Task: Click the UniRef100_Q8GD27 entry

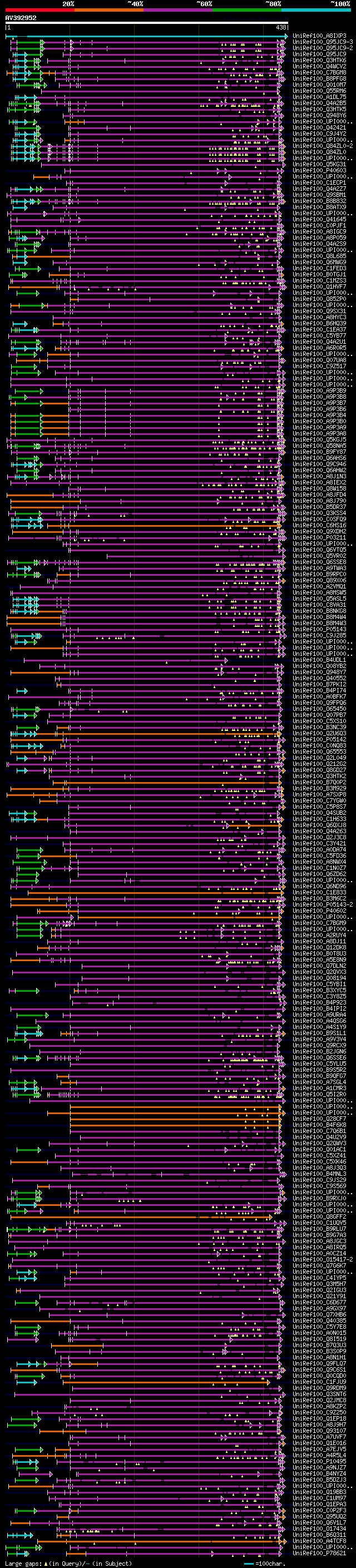Action: pyautogui.click(x=319, y=769)
